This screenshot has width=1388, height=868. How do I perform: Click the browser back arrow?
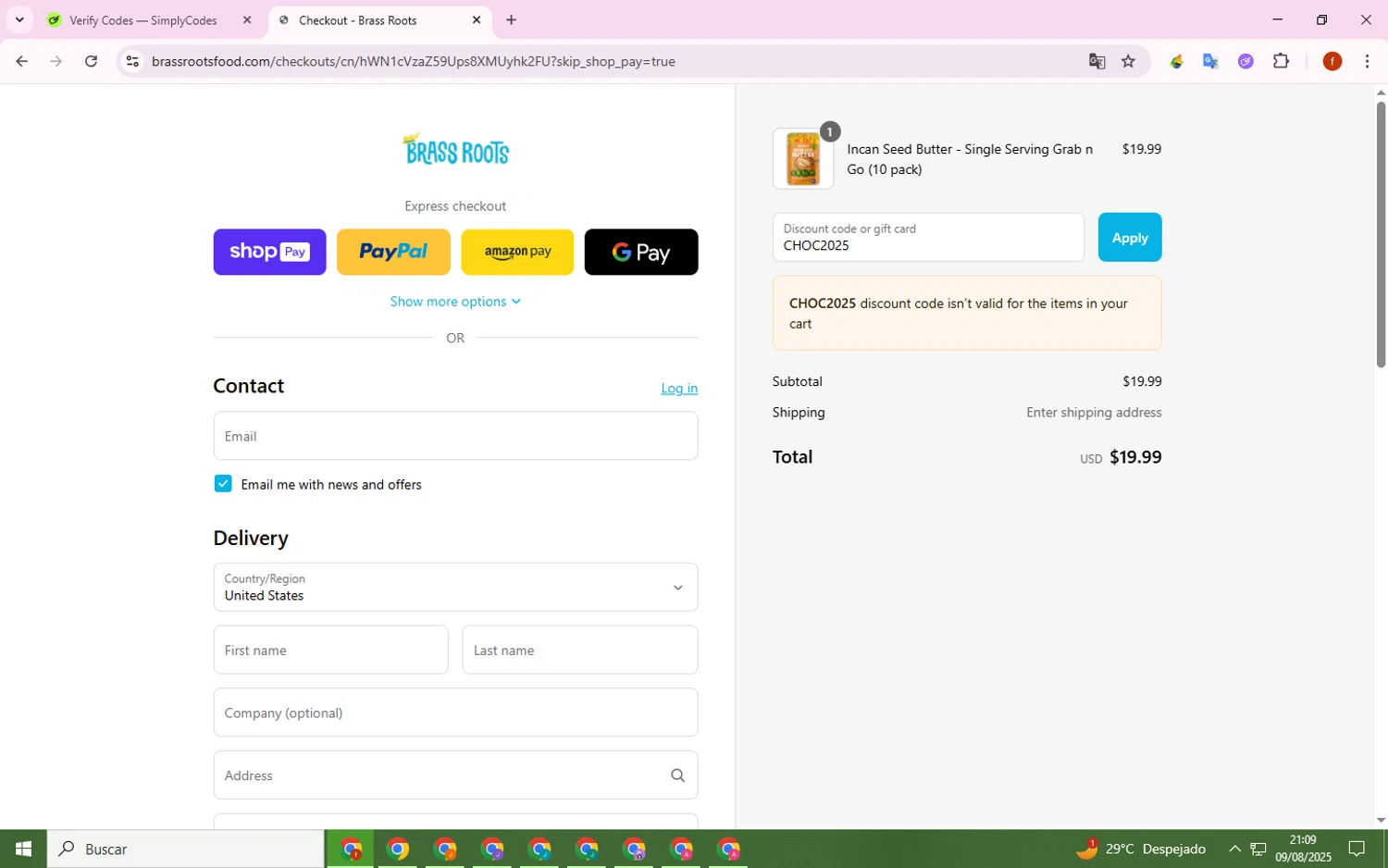pos(21,61)
